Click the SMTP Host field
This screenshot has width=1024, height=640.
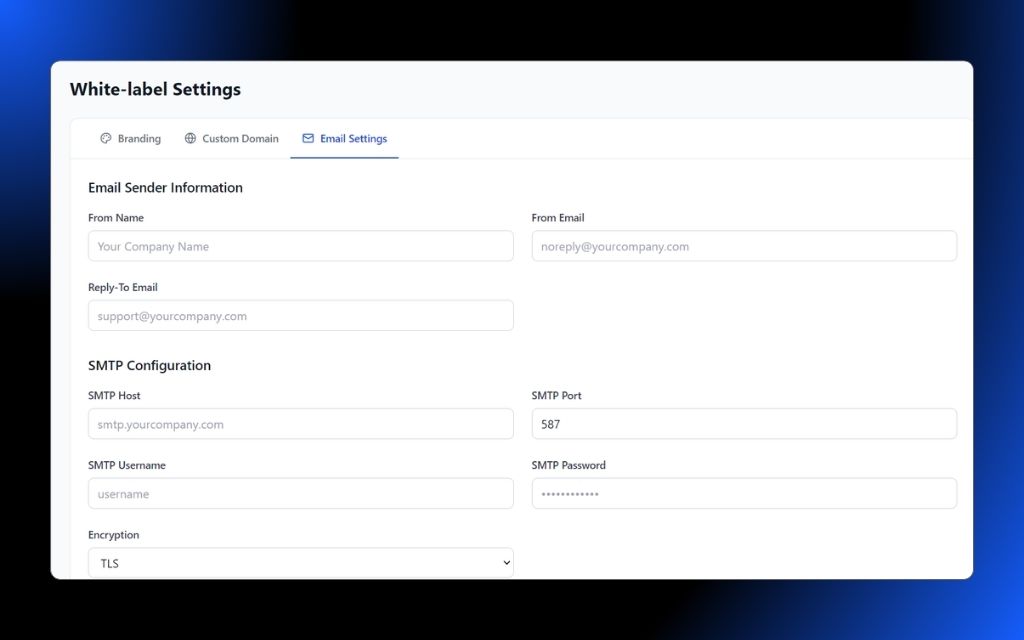(299, 424)
